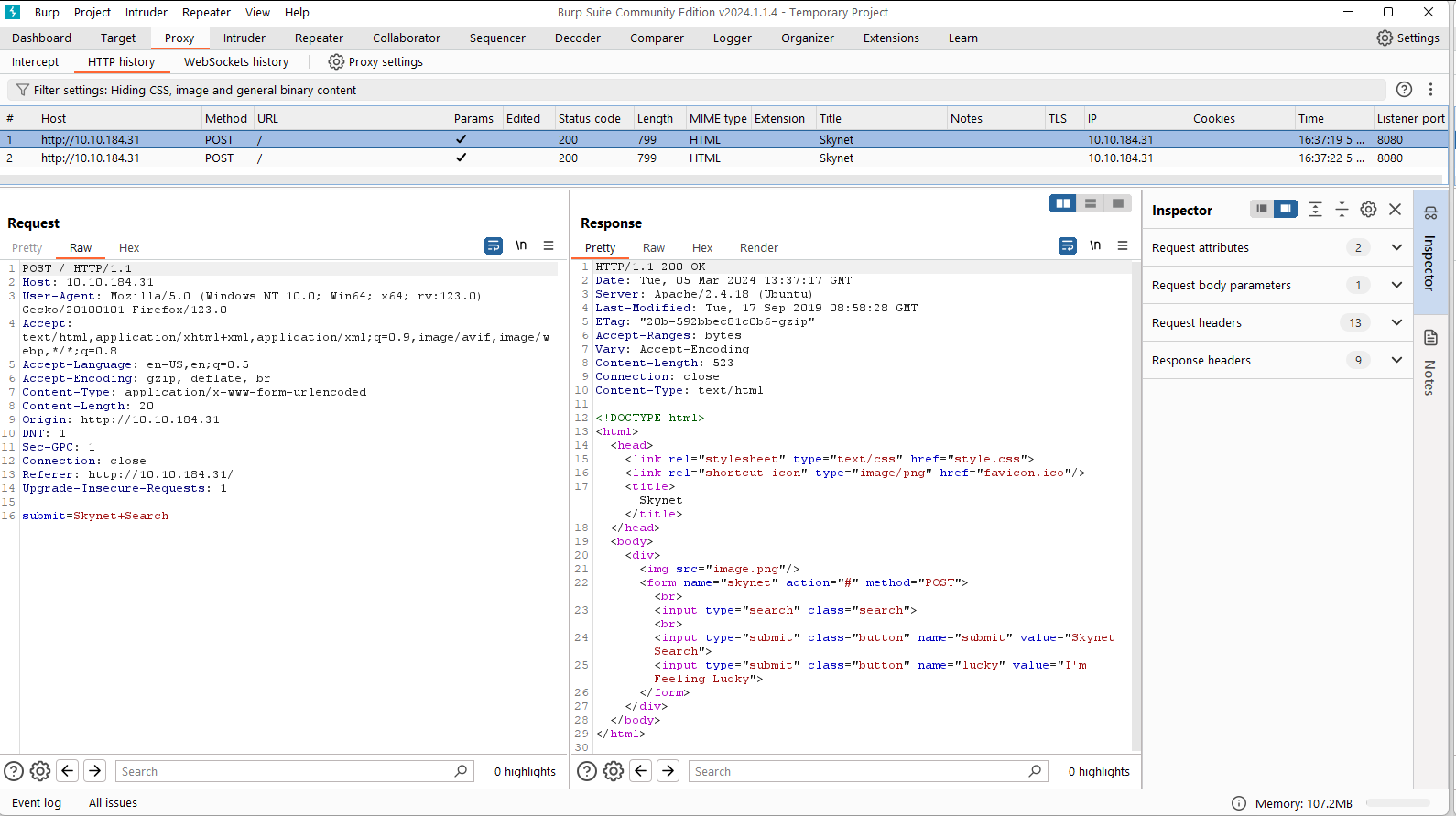Go to previous match in Response search

coord(641,771)
